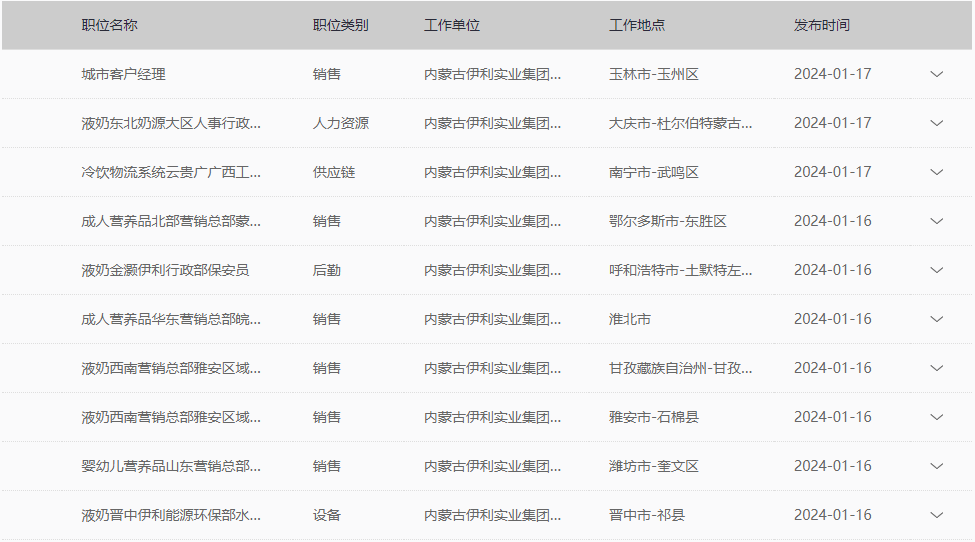Click the company name in the 城市客户经理 row

point(492,75)
